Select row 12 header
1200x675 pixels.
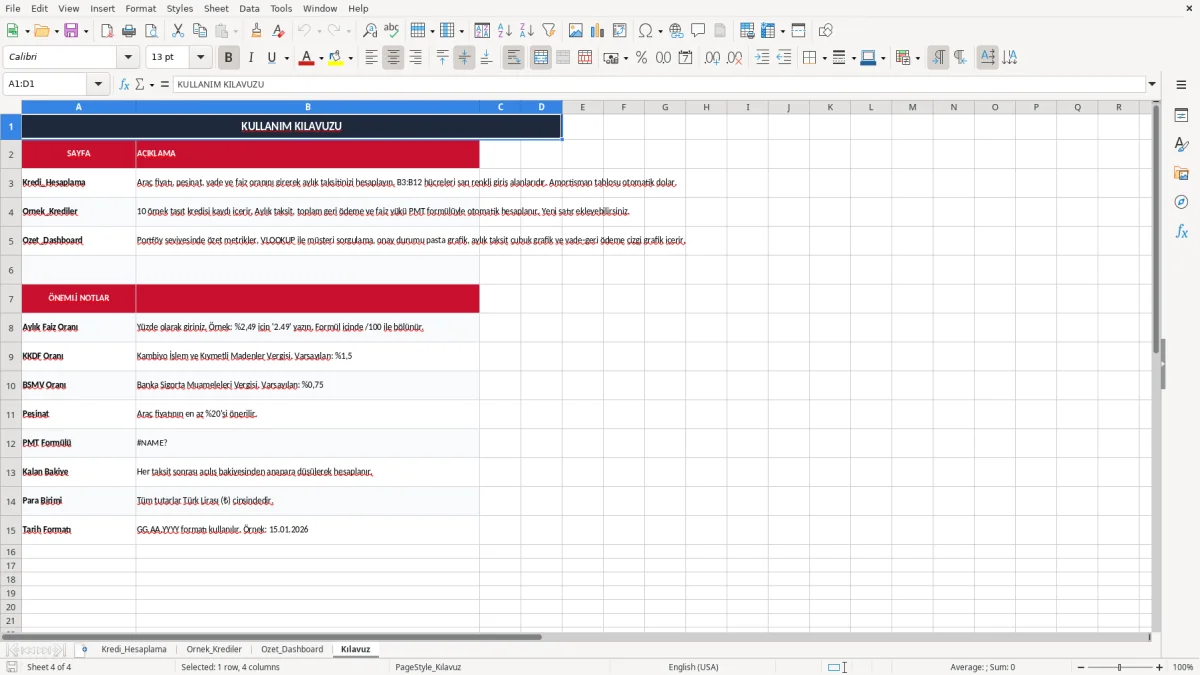[x=11, y=443]
